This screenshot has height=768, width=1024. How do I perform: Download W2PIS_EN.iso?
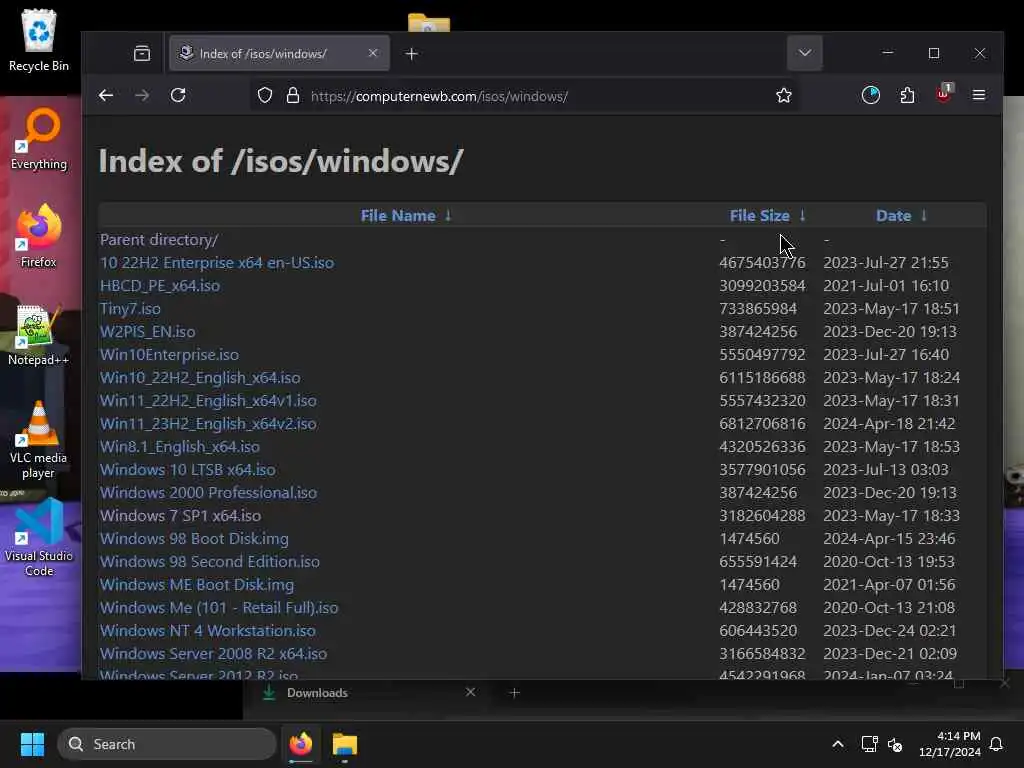click(148, 332)
